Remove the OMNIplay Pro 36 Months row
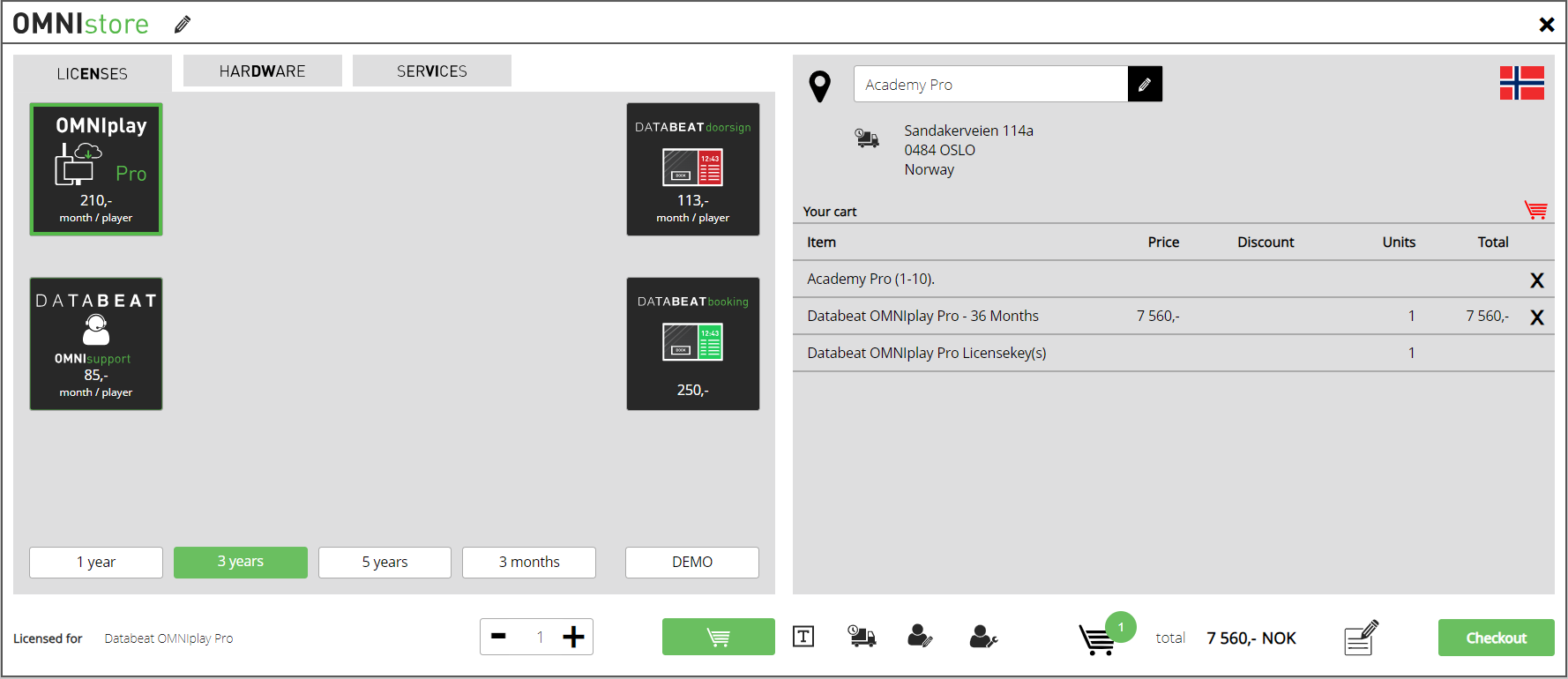1568x679 pixels. point(1537,317)
